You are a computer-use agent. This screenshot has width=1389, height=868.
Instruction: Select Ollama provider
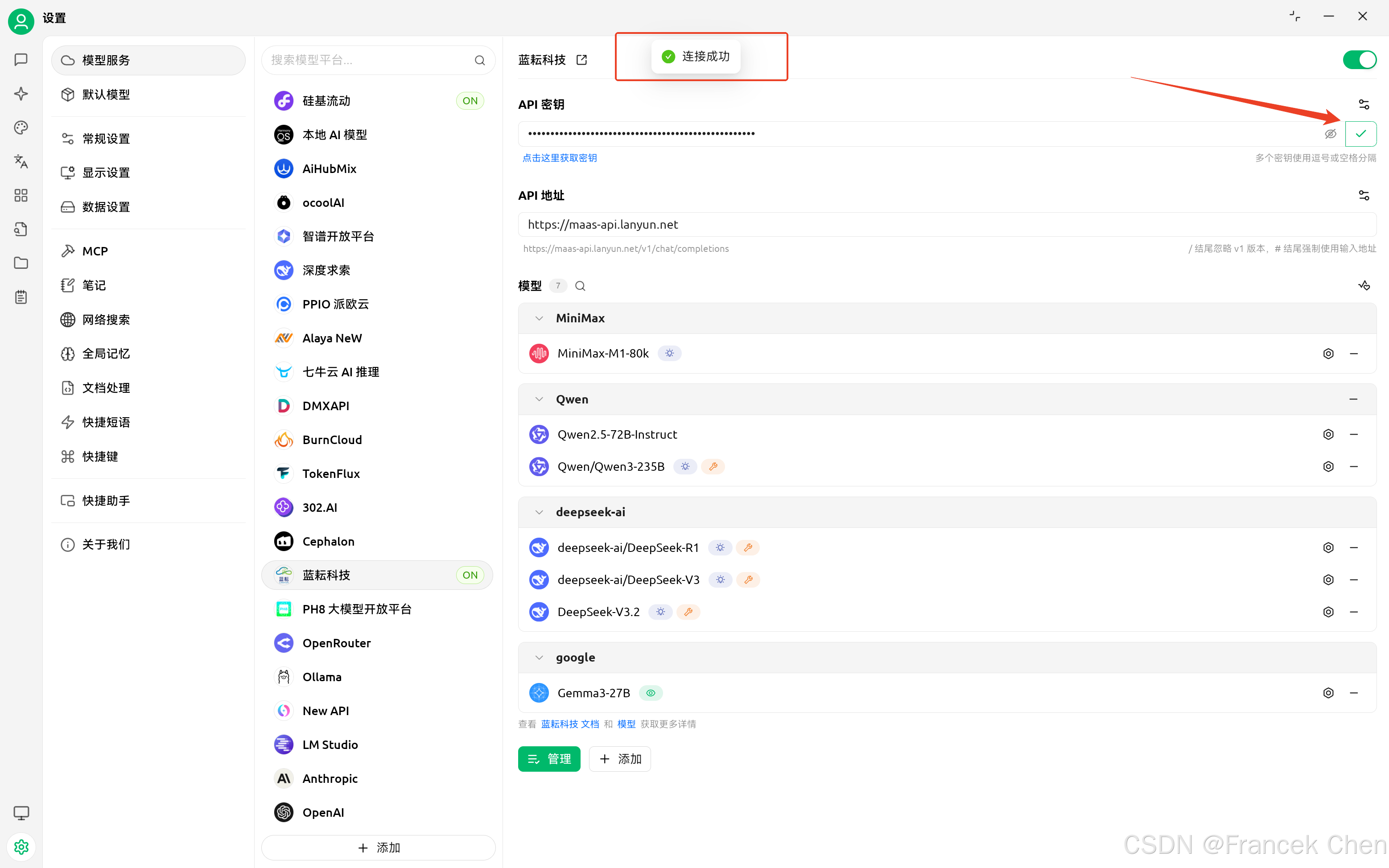(378, 677)
